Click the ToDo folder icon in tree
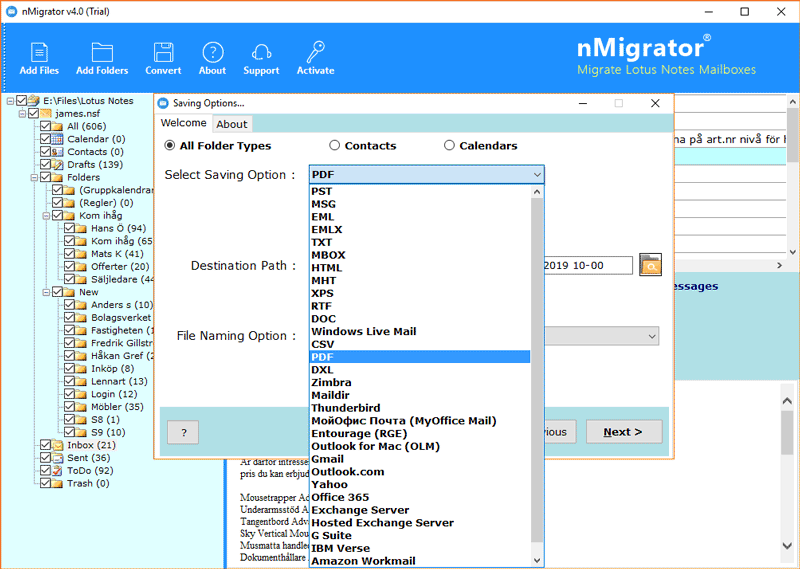Viewport: 800px width, 569px height. 58,471
